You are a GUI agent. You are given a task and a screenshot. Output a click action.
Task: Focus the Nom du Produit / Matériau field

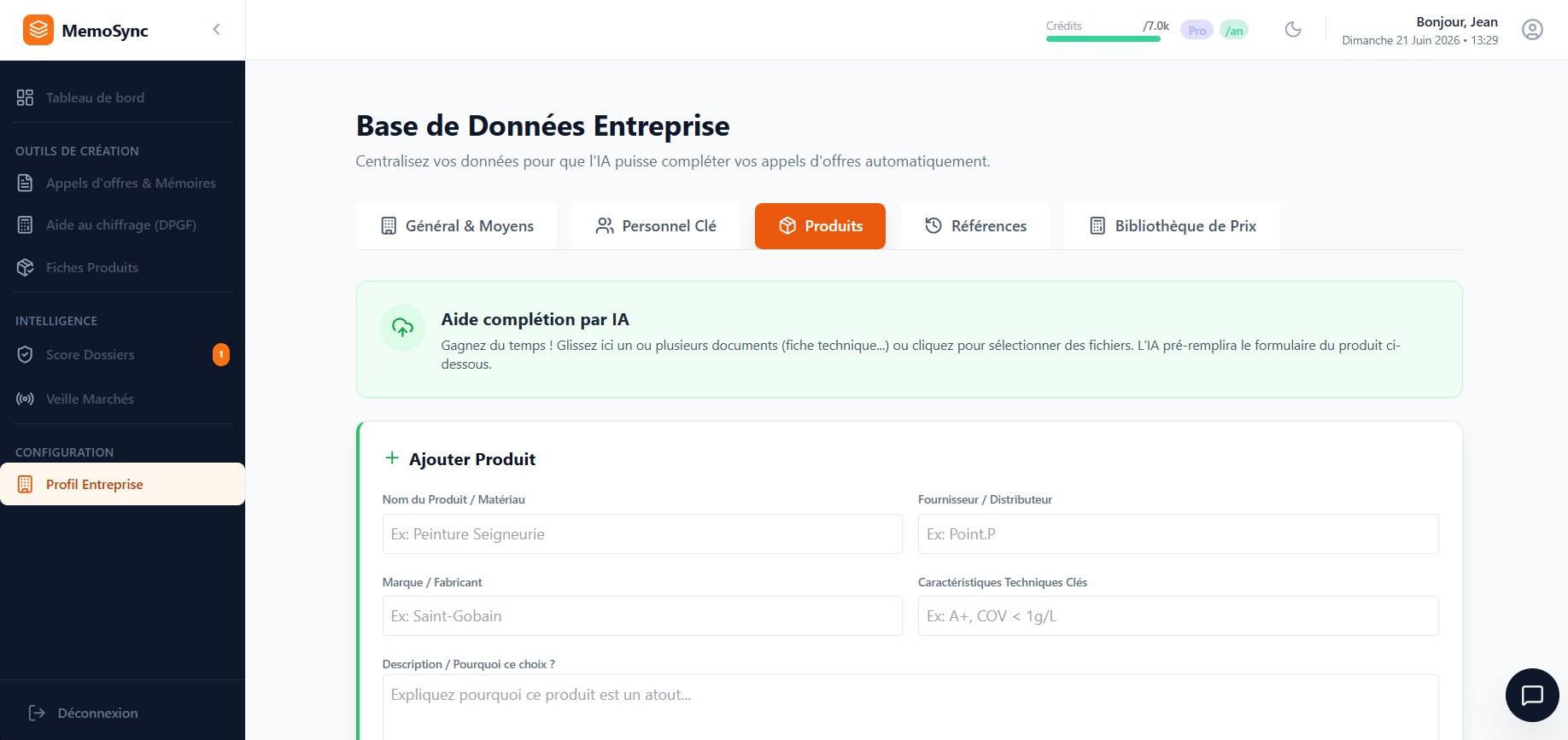click(x=642, y=534)
